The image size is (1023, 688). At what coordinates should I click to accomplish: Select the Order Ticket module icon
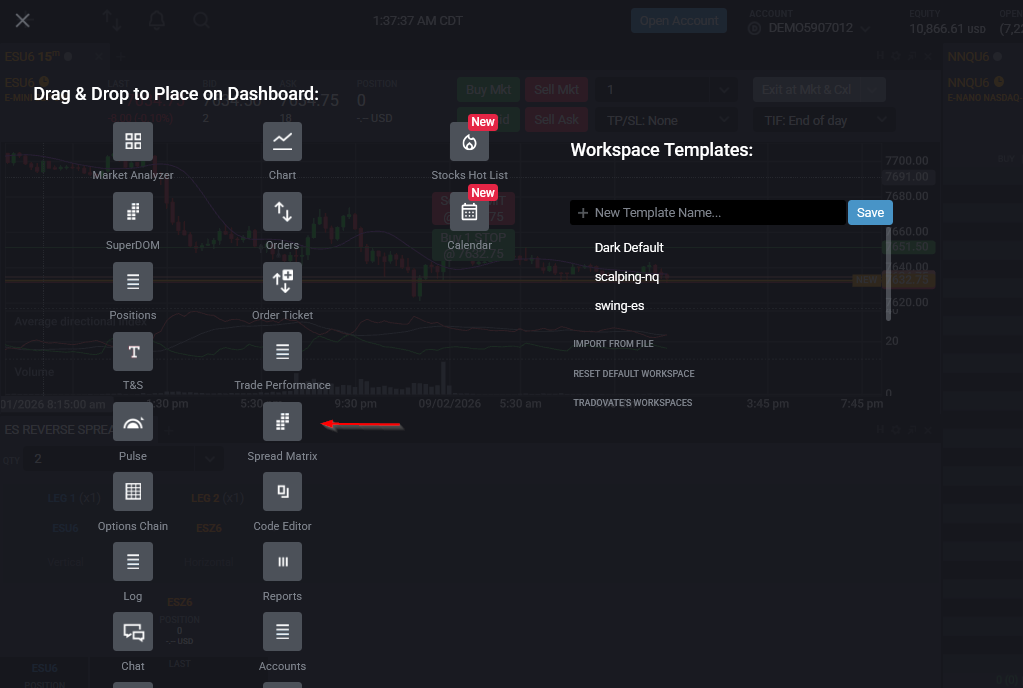pyautogui.click(x=282, y=282)
